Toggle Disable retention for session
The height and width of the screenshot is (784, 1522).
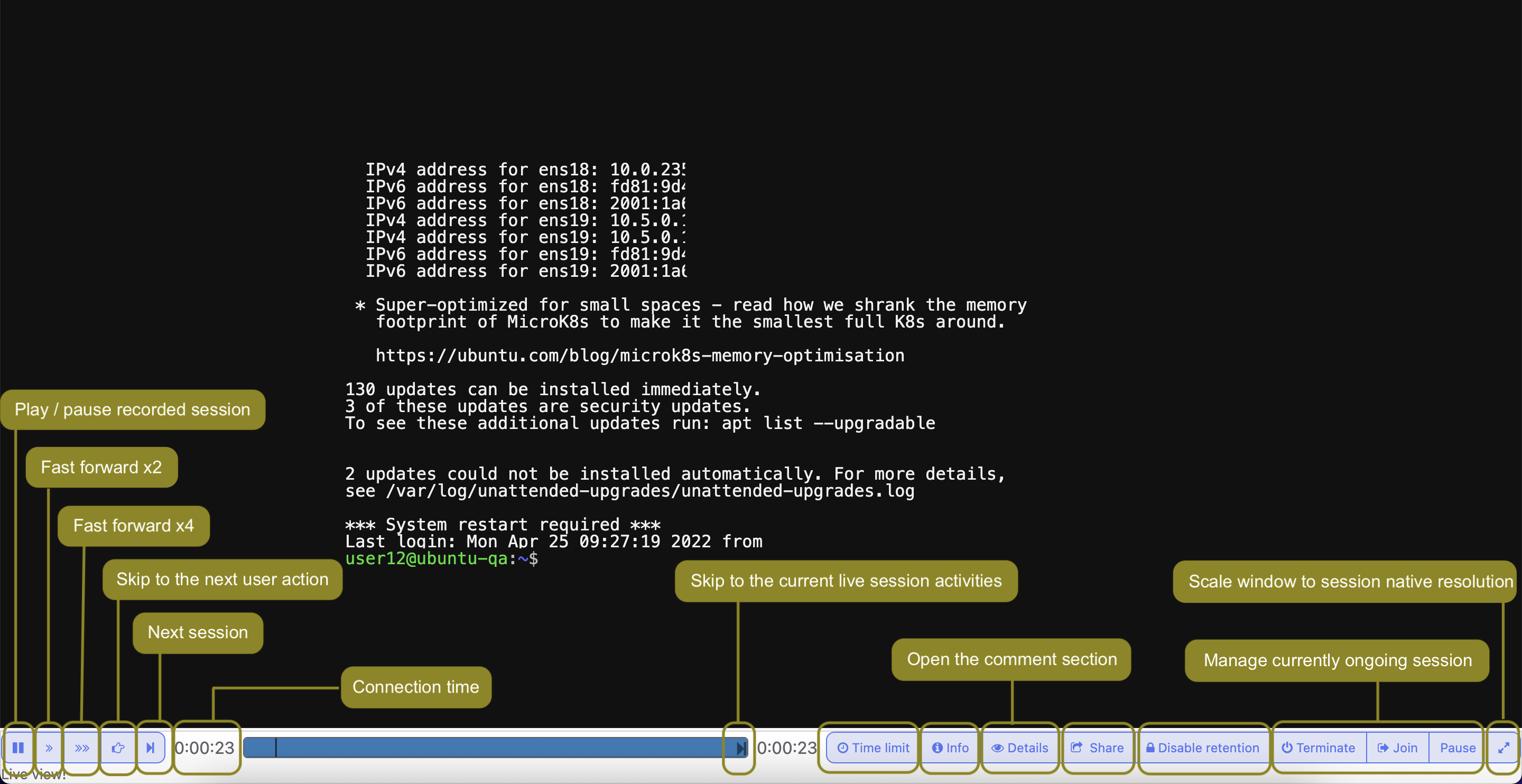[1202, 748]
